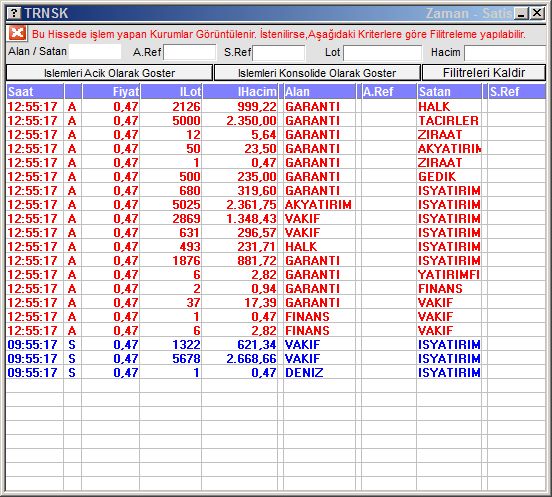Click Islemleri Acik Olarak Goster button

[x=109, y=73]
